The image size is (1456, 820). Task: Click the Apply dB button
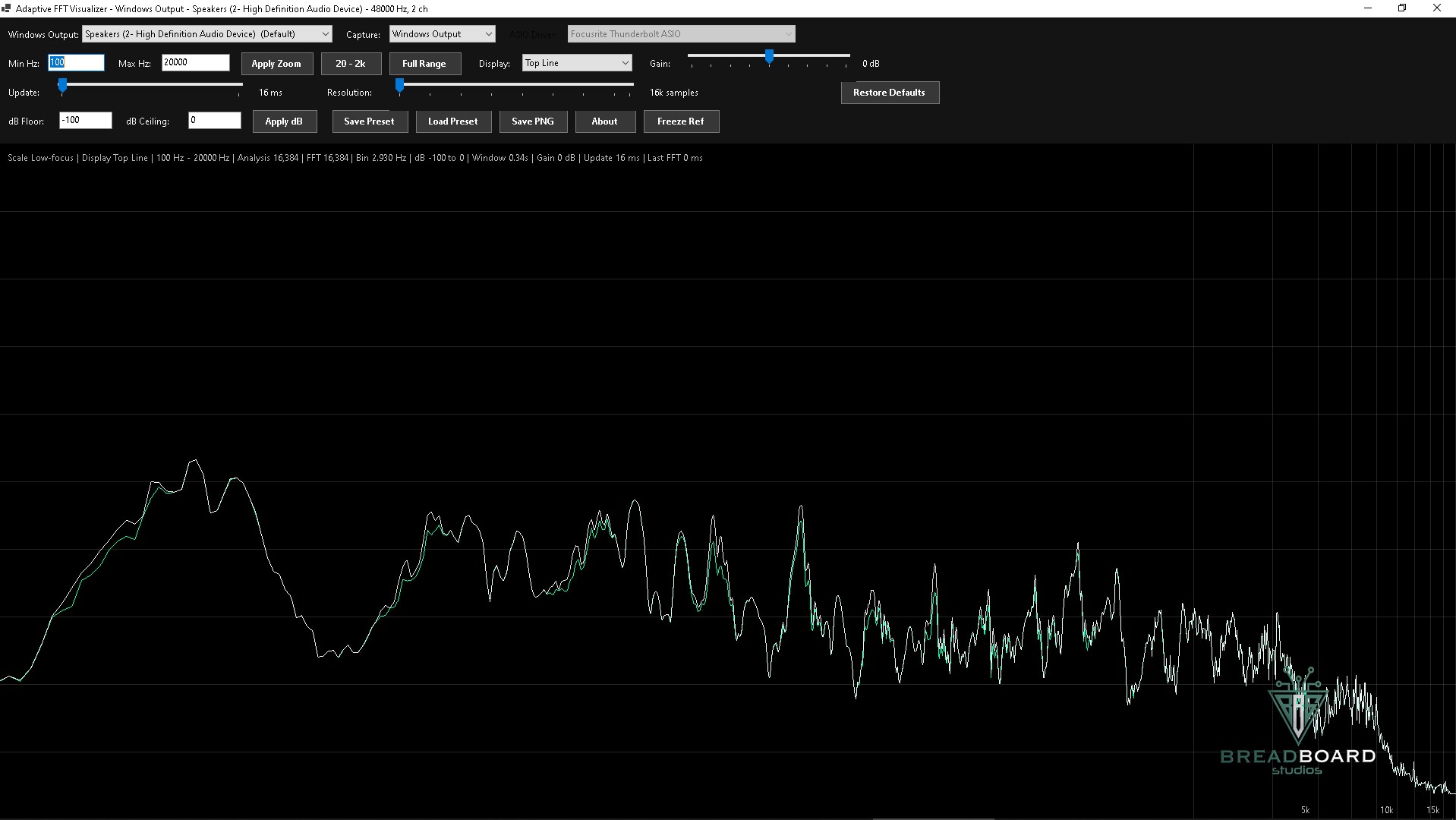click(x=284, y=121)
